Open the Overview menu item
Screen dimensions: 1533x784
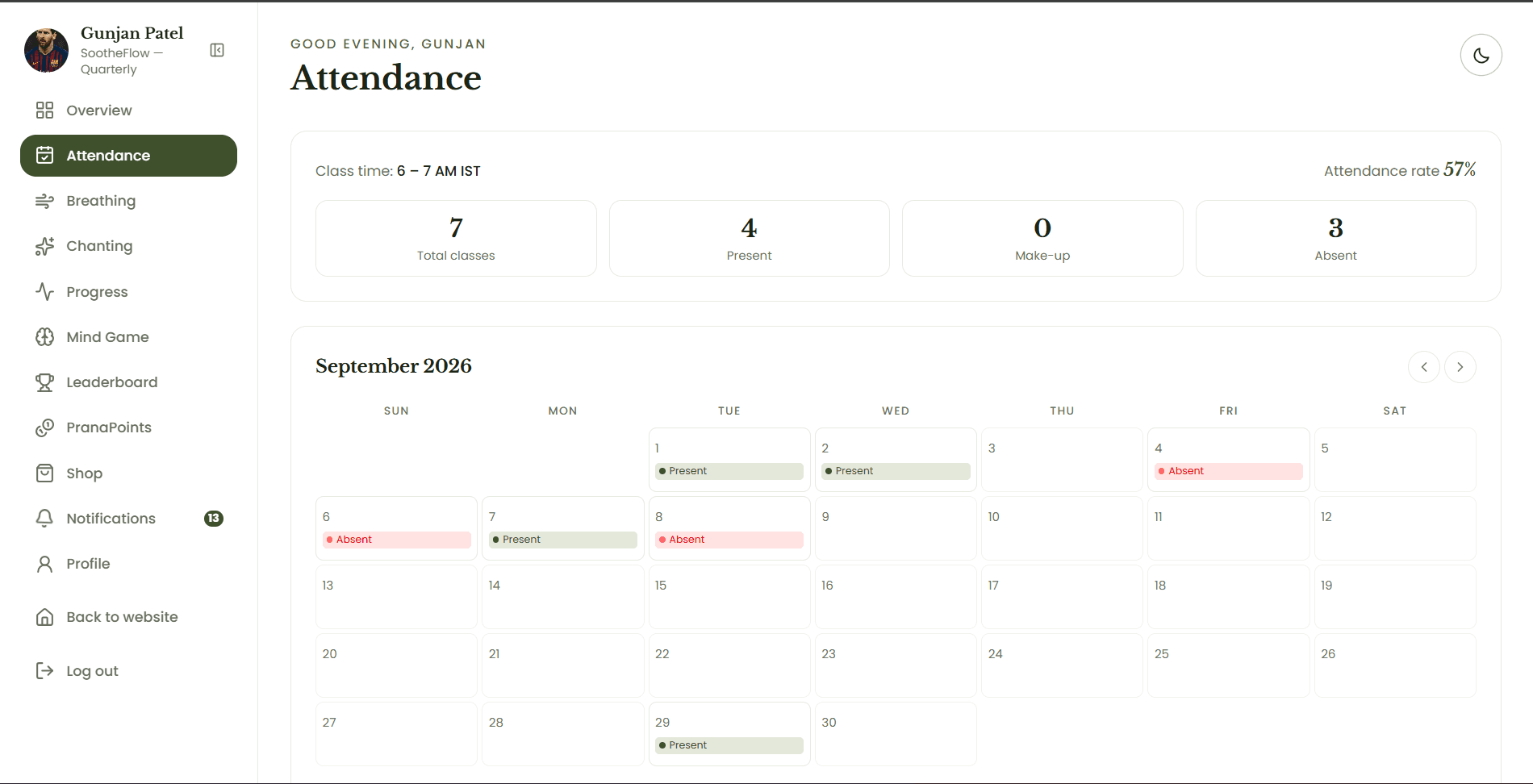click(128, 111)
